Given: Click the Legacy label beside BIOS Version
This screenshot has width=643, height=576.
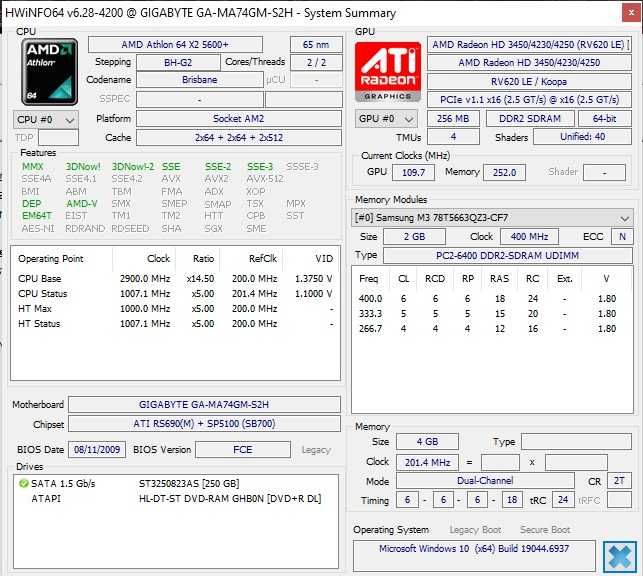Looking at the screenshot, I should tap(316, 450).
